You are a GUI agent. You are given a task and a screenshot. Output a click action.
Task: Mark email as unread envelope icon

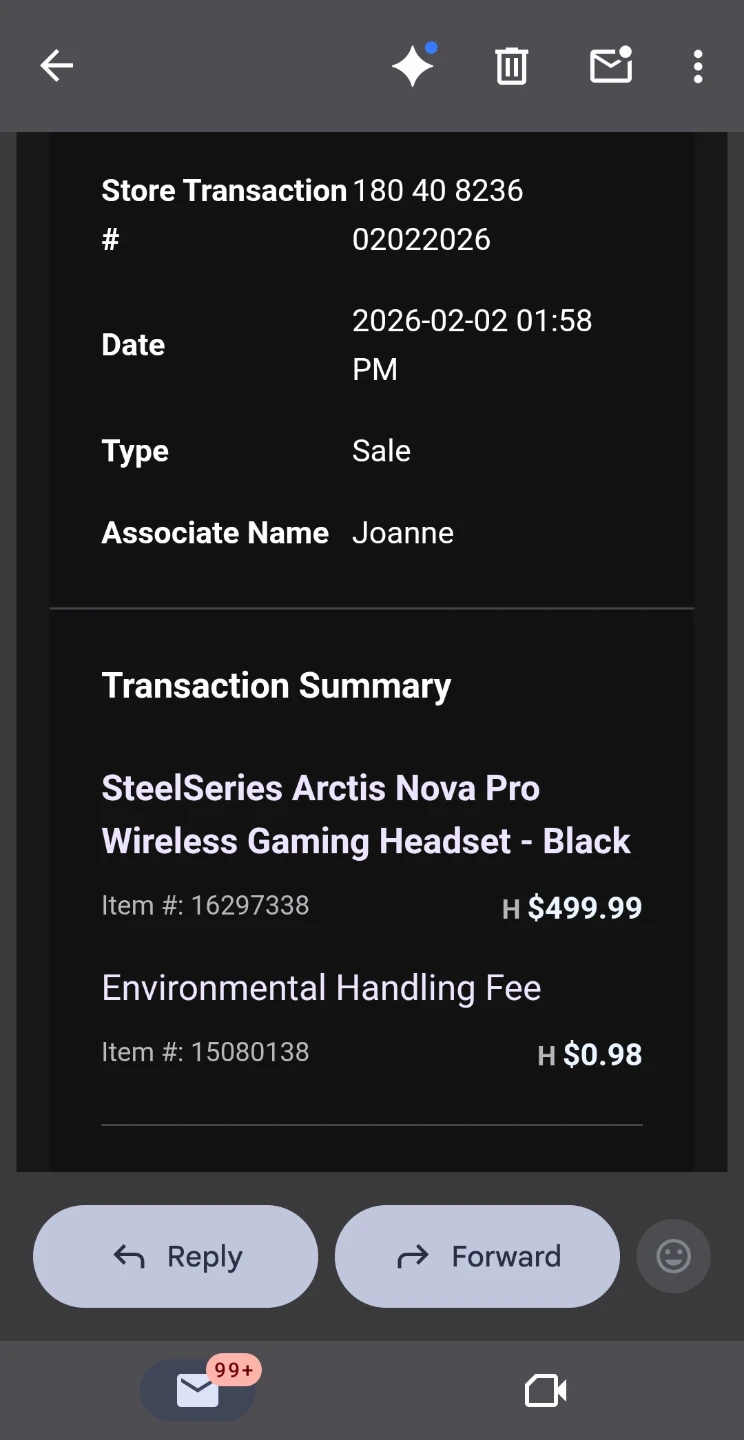(x=611, y=65)
